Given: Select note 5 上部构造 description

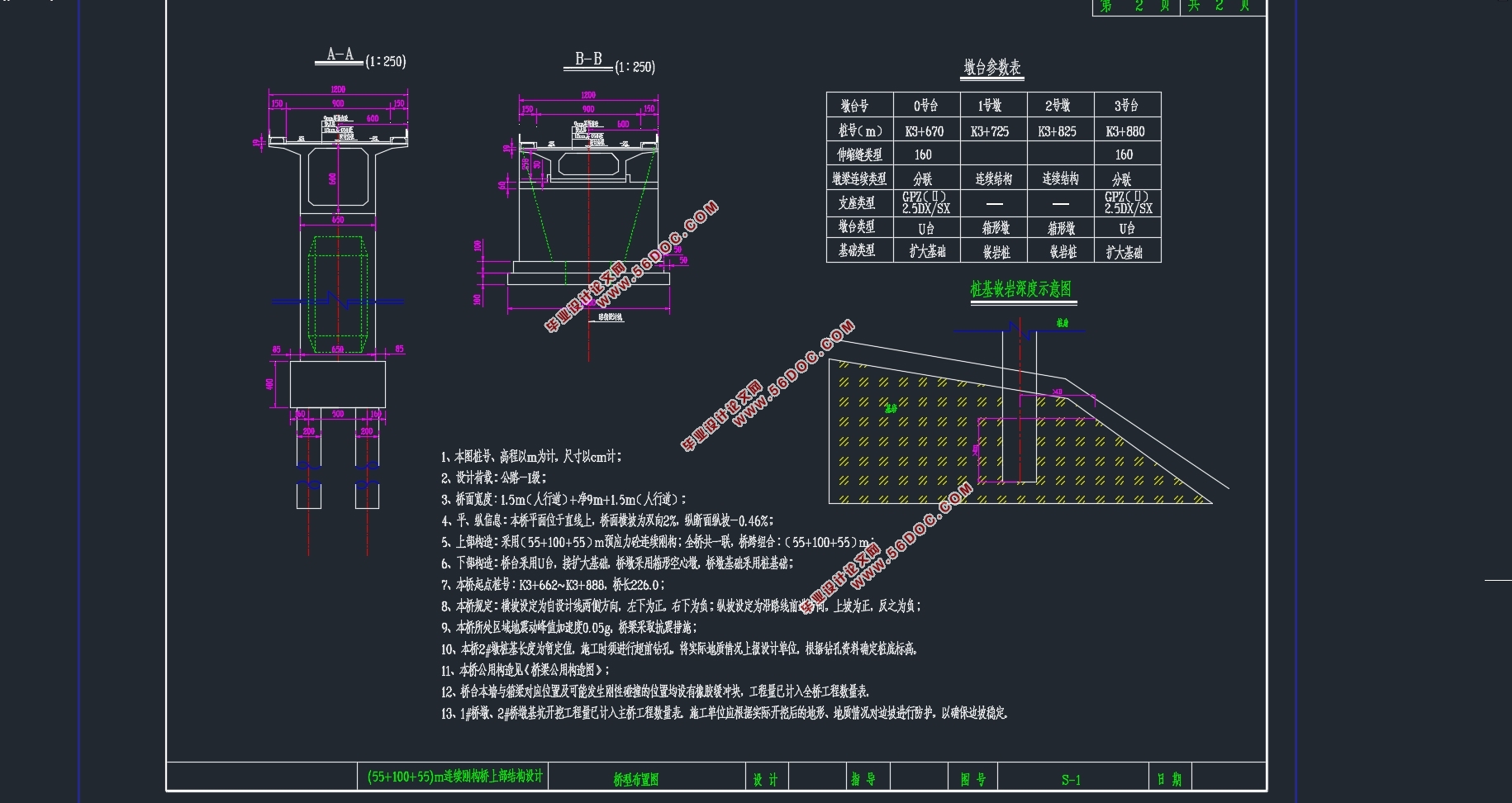Looking at the screenshot, I should pyautogui.click(x=659, y=542).
